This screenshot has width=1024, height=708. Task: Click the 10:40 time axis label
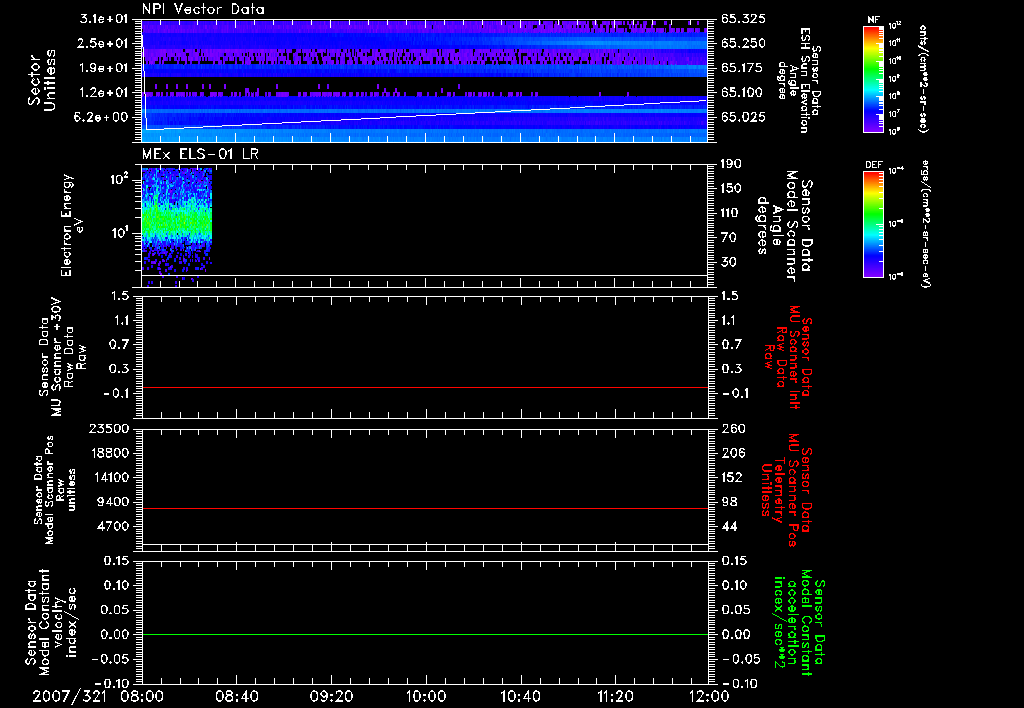point(520,696)
